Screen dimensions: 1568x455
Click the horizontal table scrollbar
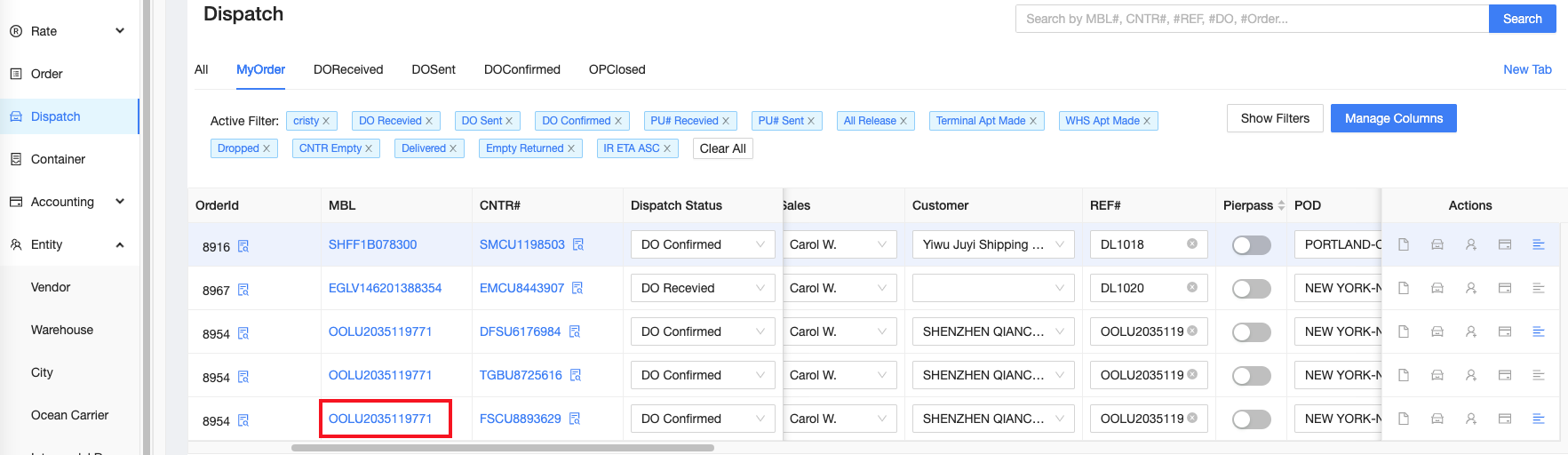[x=502, y=448]
